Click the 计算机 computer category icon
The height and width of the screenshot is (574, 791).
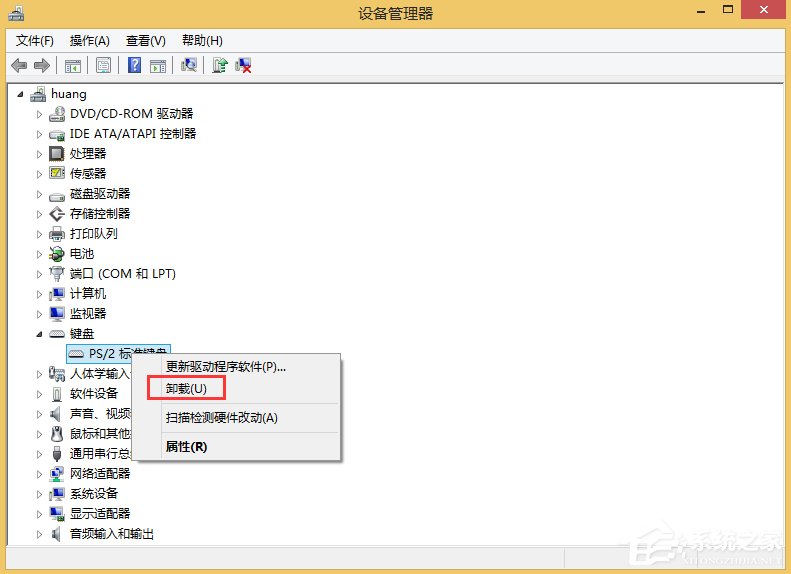57,294
